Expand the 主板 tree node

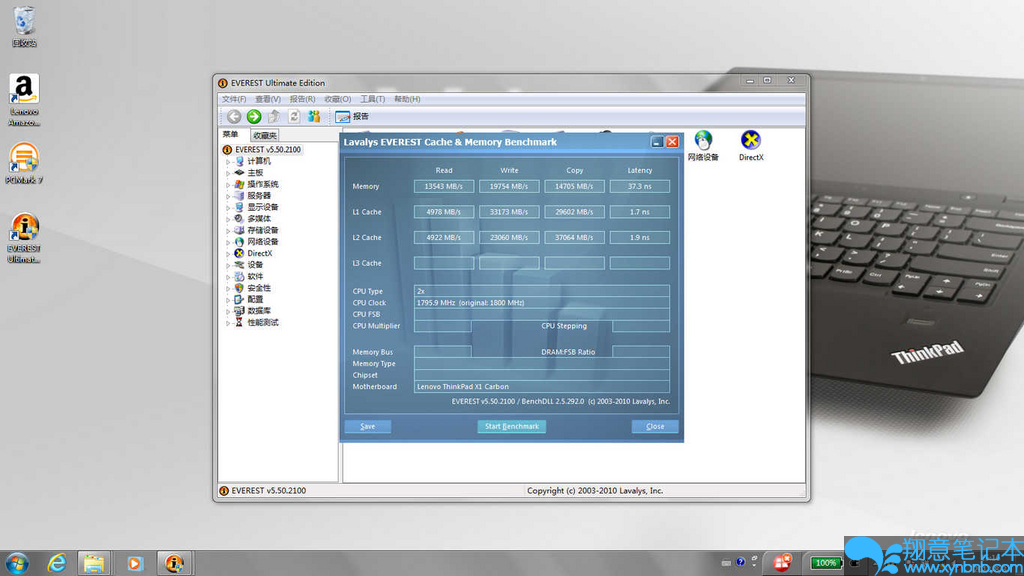pyautogui.click(x=228, y=173)
